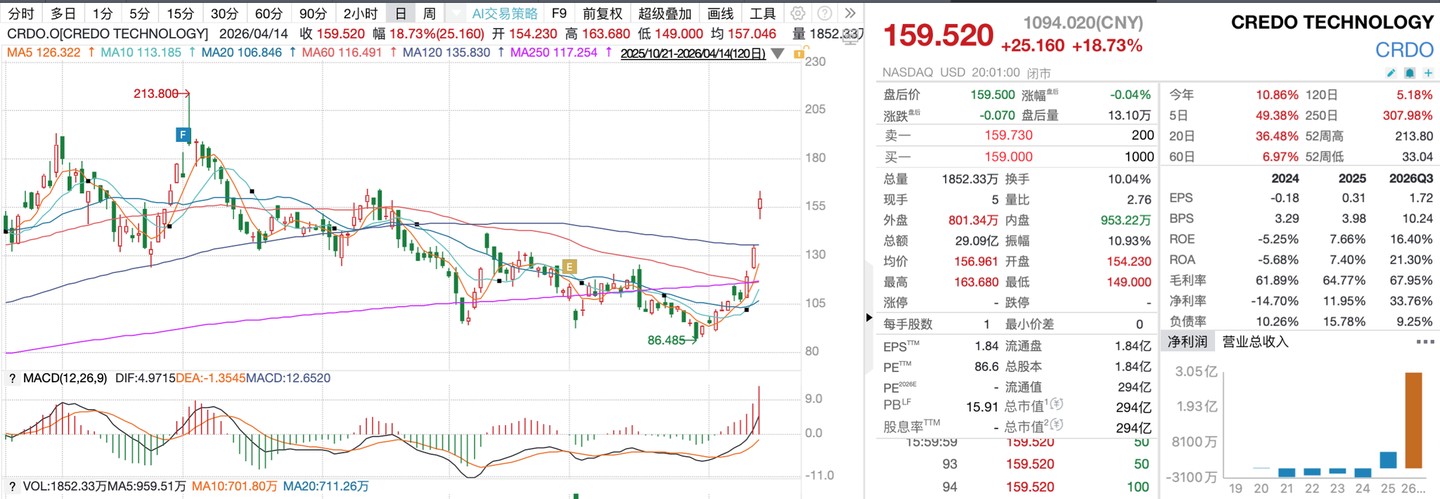Image resolution: width=1440 pixels, height=499 pixels.
Task: Open 工具 tools menu
Action: [x=763, y=14]
